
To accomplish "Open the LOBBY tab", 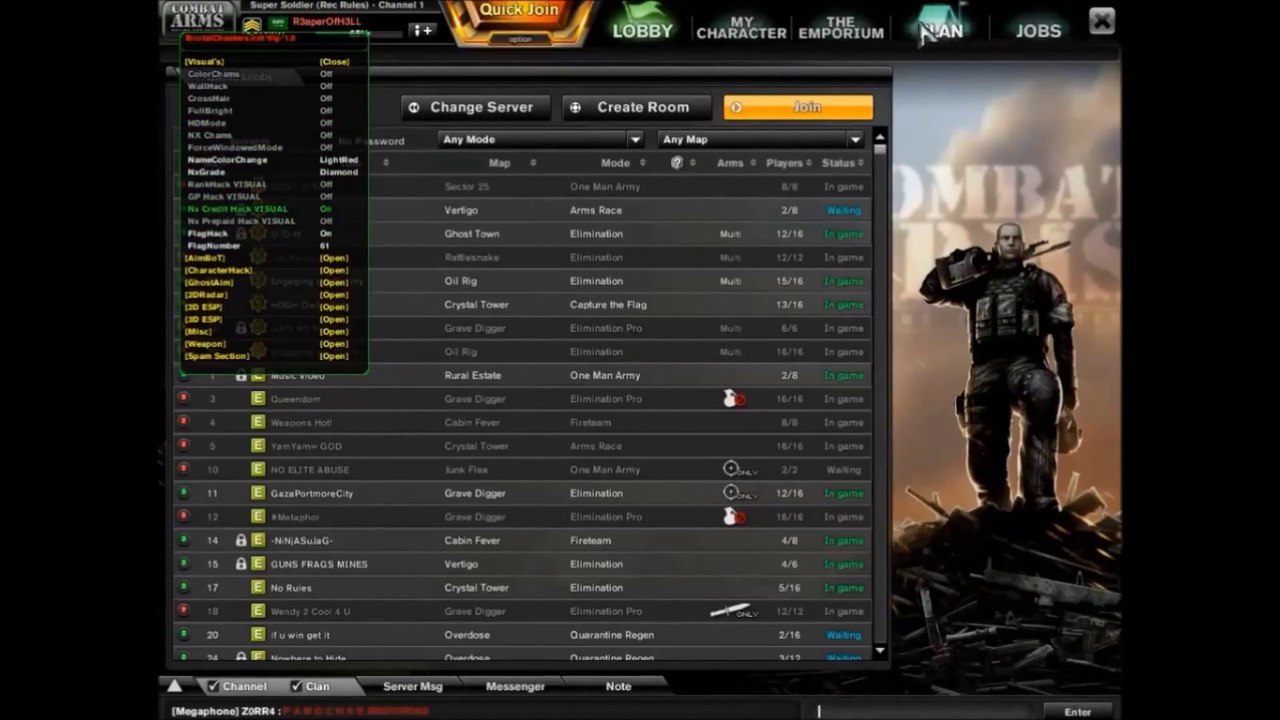I will tap(642, 24).
